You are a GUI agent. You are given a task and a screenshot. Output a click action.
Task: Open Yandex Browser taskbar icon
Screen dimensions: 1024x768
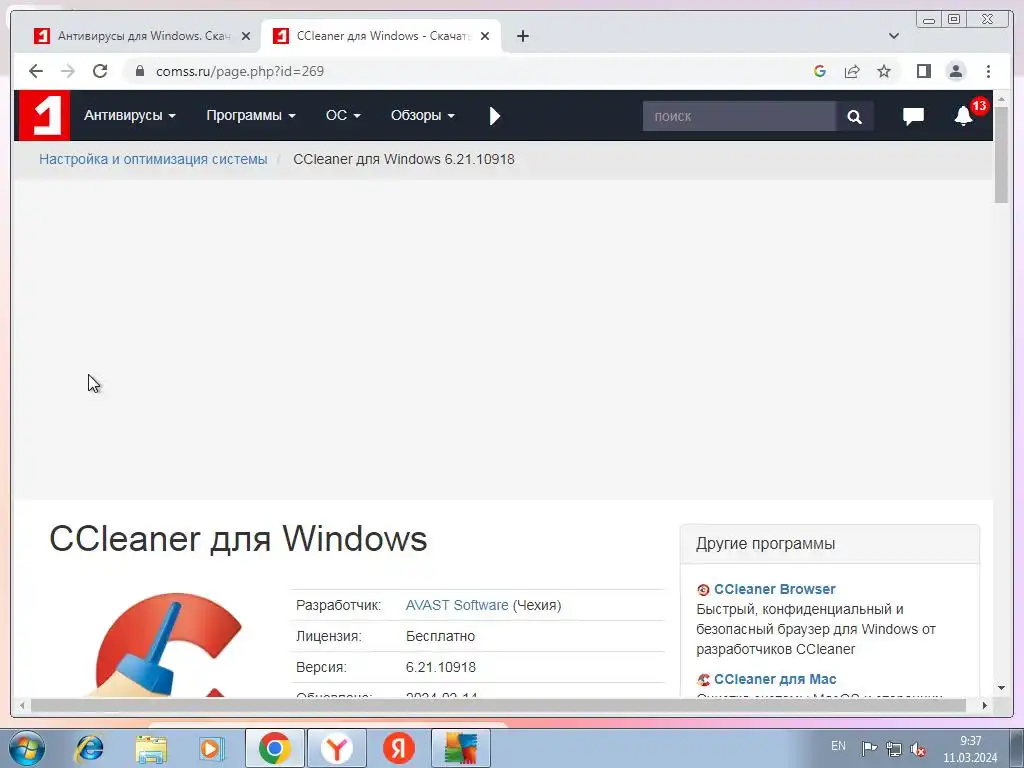(336, 748)
